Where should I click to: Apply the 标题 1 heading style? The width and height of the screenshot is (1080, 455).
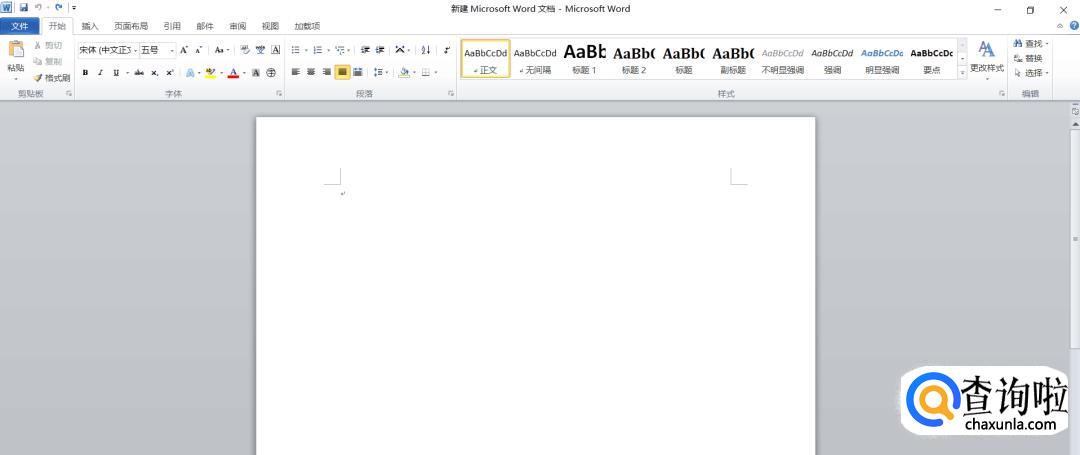[584, 59]
